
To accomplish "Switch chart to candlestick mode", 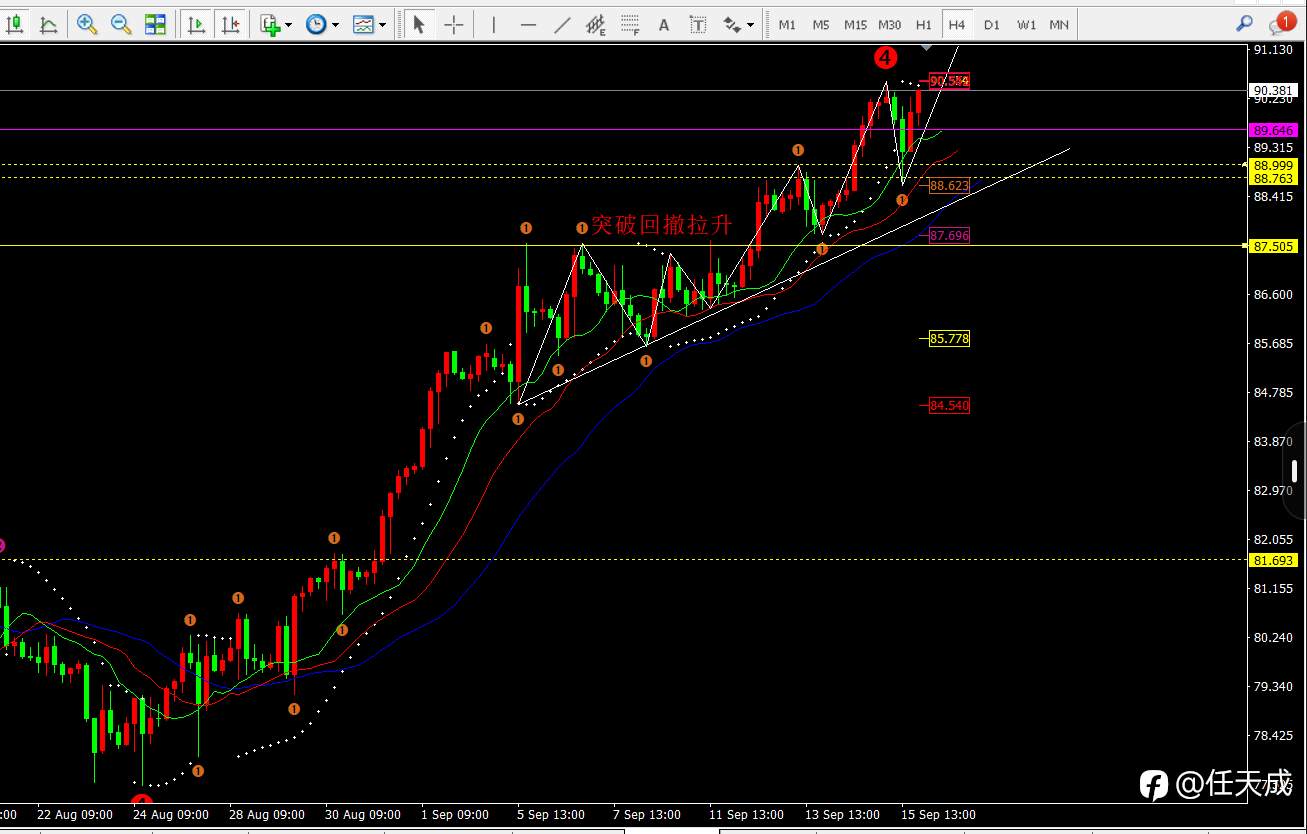I will tap(15, 25).
